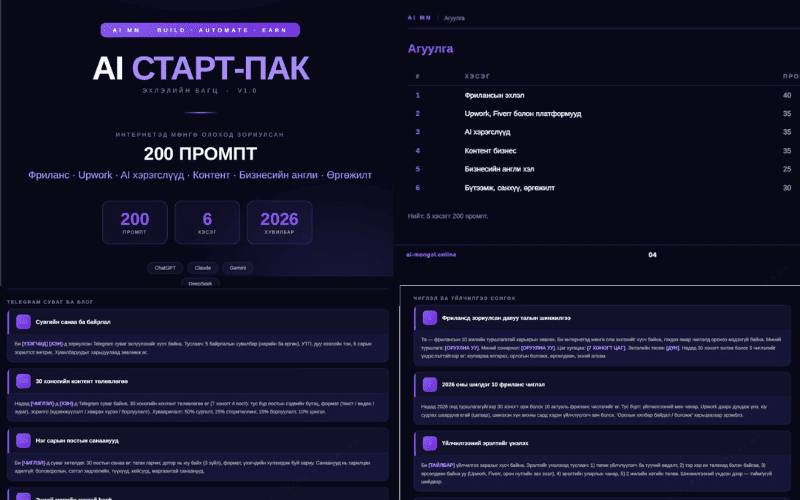Click the Gemini pill tag
The width and height of the screenshot is (800, 500).
238,268
